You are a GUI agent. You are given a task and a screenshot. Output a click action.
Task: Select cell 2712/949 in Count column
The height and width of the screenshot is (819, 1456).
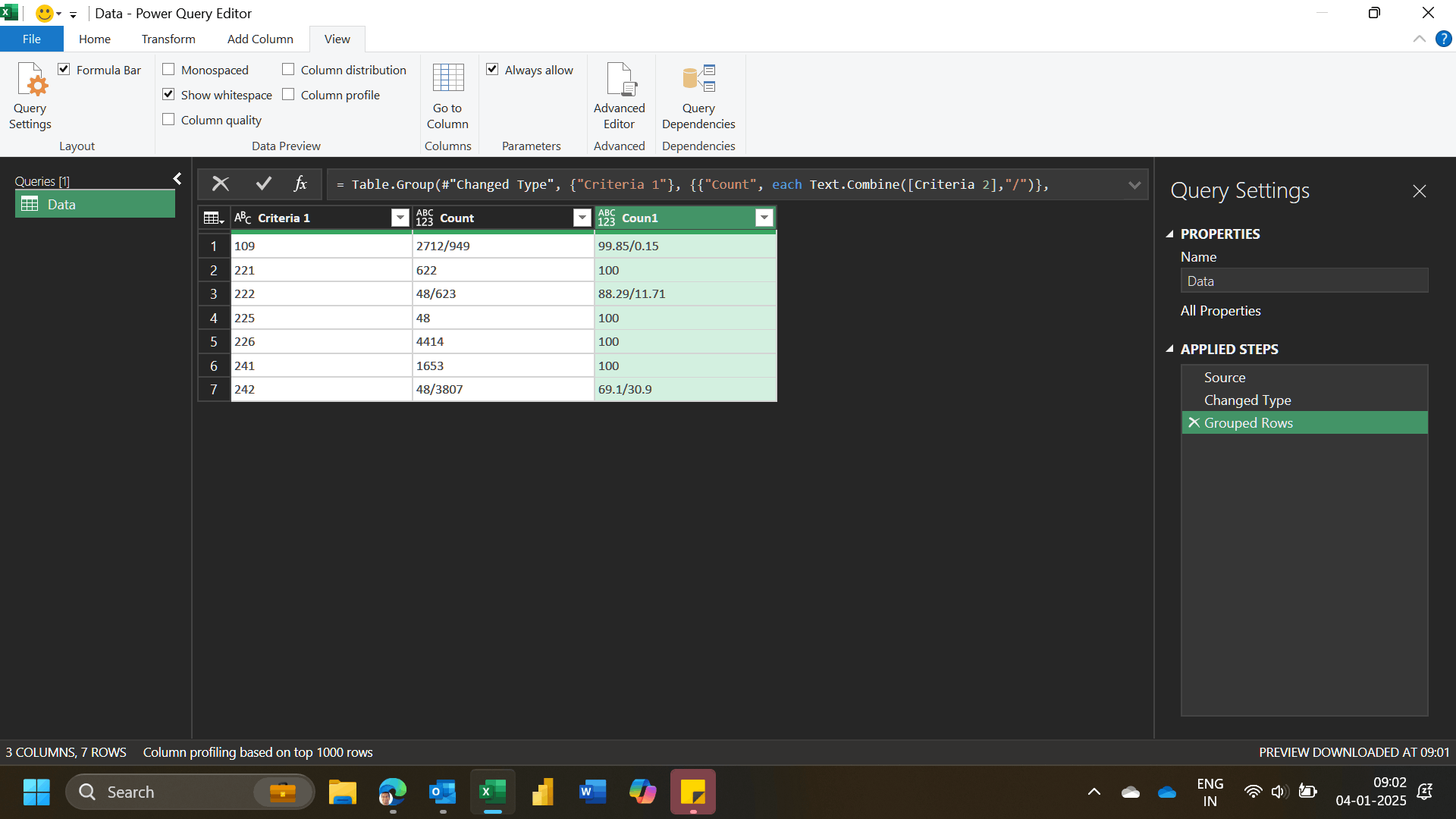pyautogui.click(x=504, y=246)
